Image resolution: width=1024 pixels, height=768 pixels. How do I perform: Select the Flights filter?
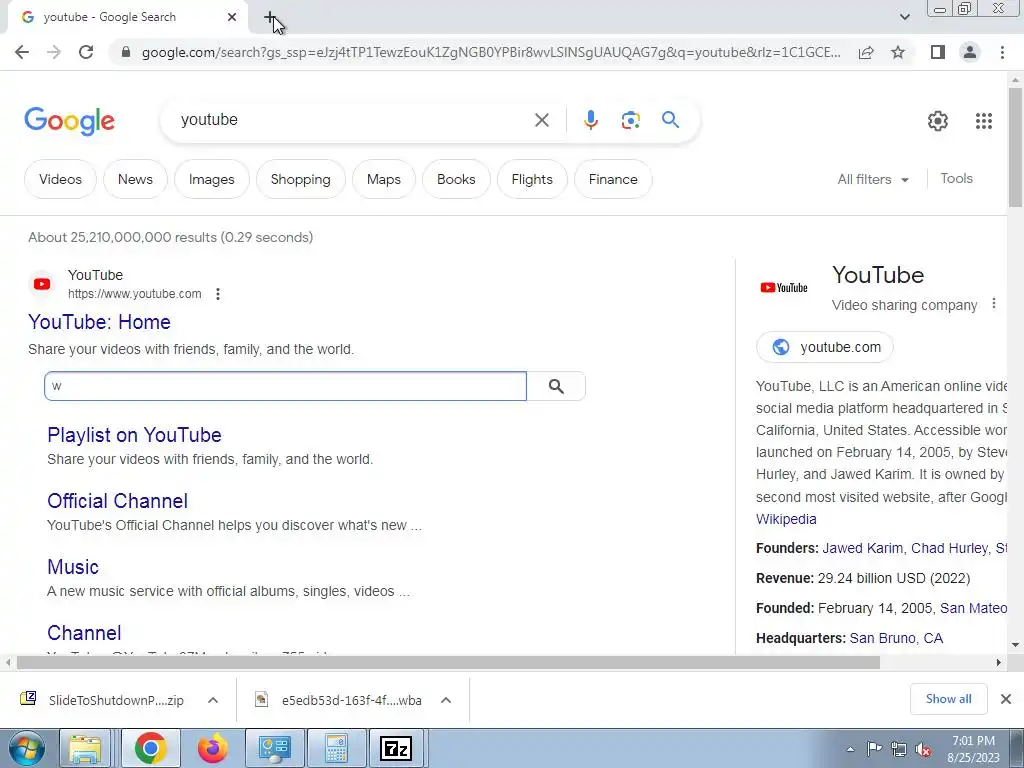pyautogui.click(x=532, y=179)
